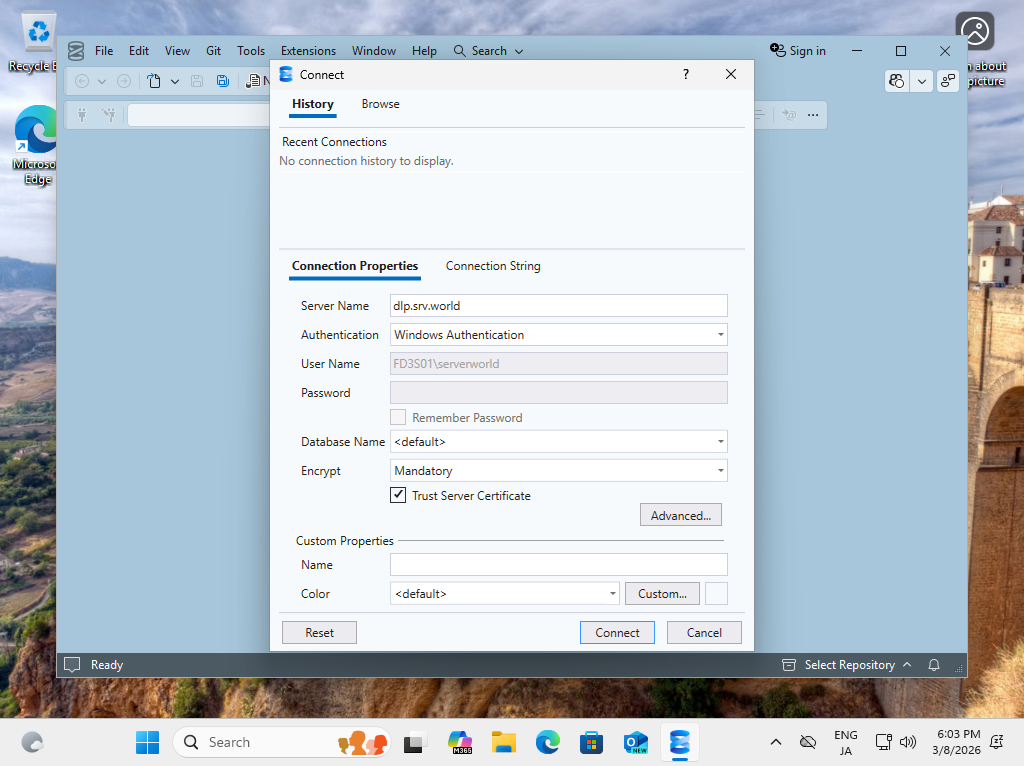Expand the Authentication dropdown

point(720,334)
